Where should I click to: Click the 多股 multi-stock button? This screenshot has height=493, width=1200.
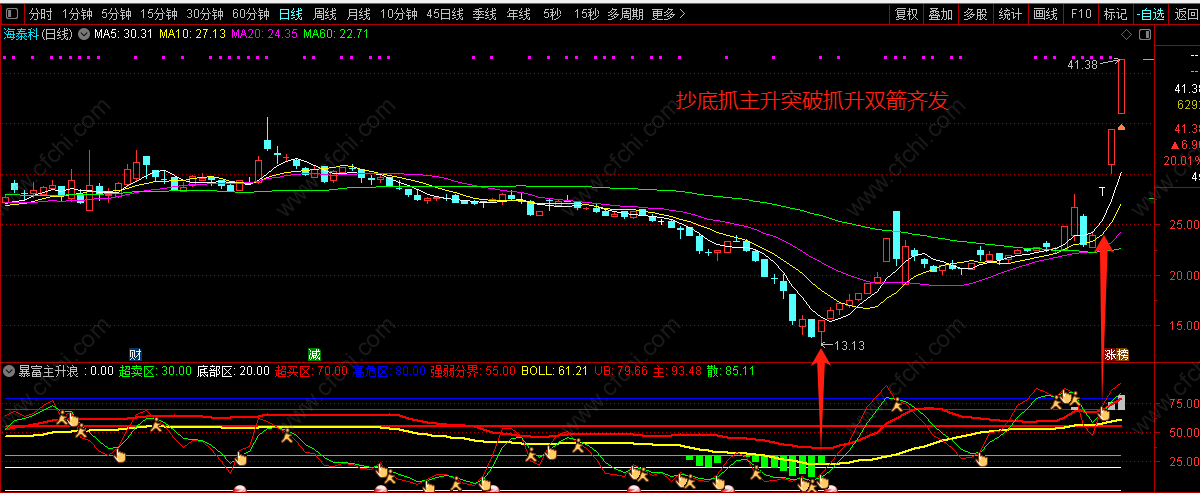pyautogui.click(x=975, y=14)
